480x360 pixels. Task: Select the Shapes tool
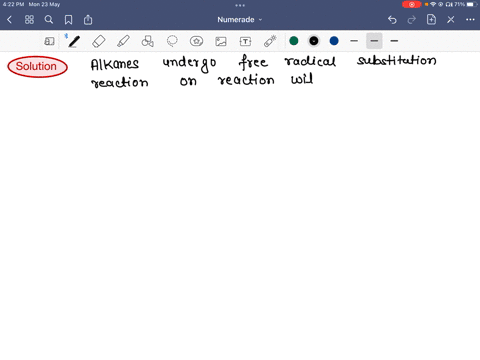[x=147, y=41]
